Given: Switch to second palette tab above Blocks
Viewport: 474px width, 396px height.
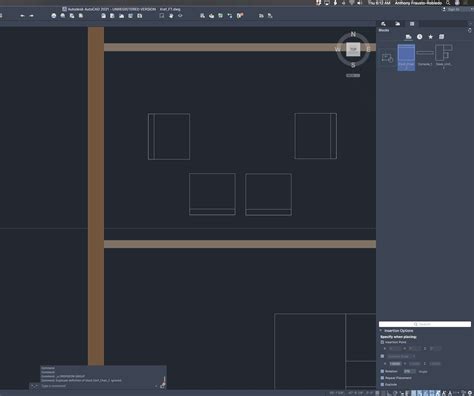Looking at the screenshot, I should [398, 24].
